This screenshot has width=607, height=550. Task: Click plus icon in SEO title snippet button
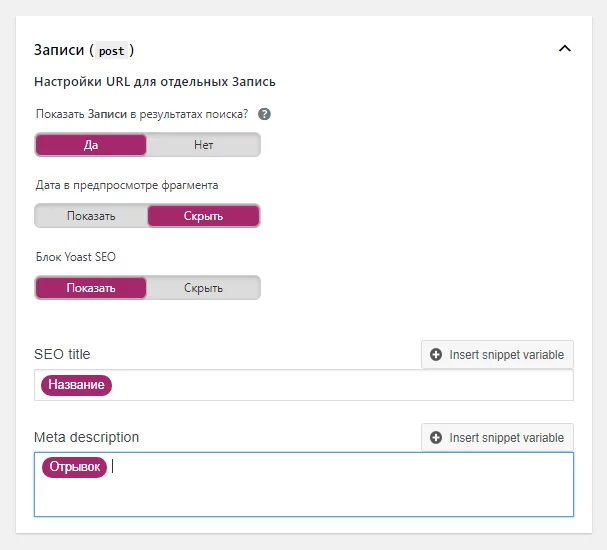pyautogui.click(x=436, y=355)
